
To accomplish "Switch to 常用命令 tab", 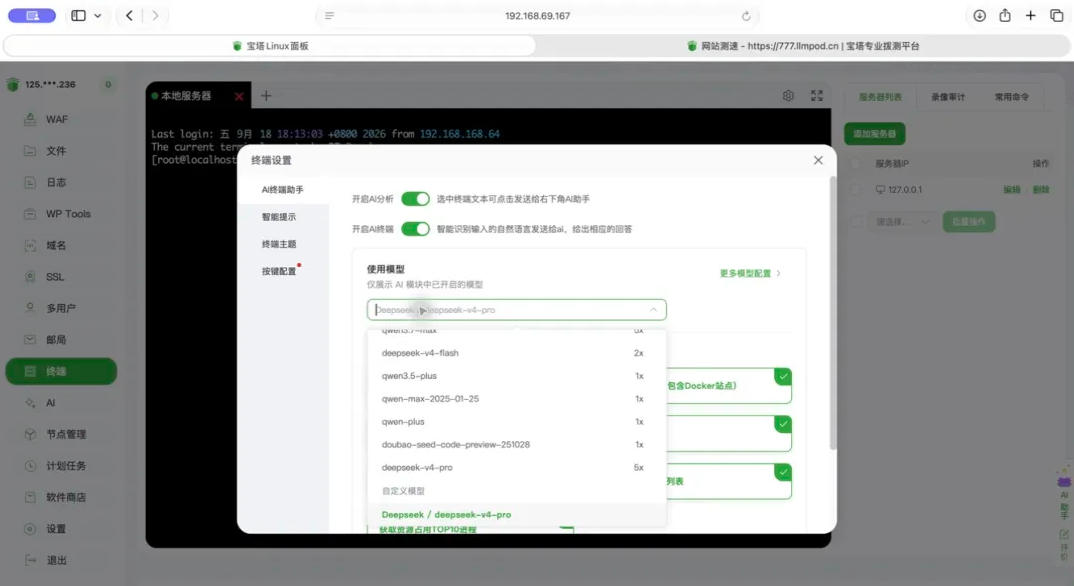I will pos(1012,97).
